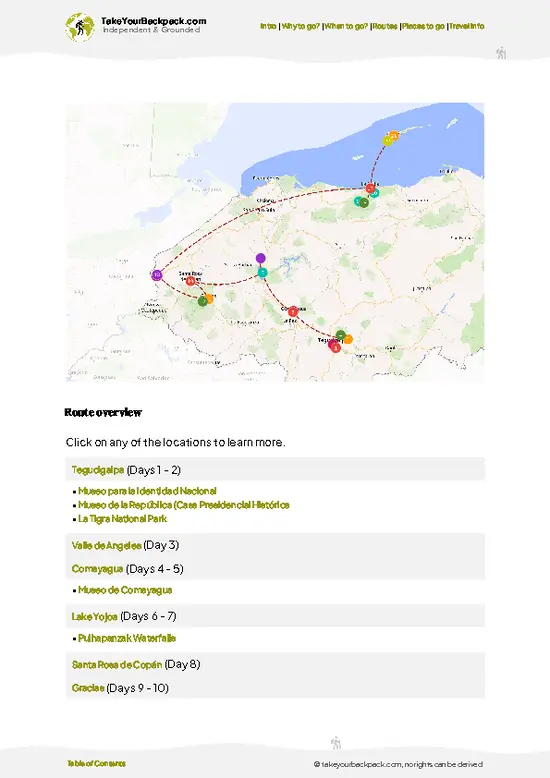The width and height of the screenshot is (550, 778).
Task: Open the Gracias location link
Action: point(88,688)
